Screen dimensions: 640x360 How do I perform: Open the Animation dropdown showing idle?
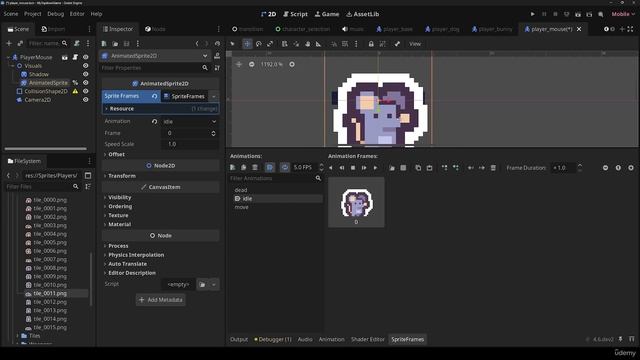pyautogui.click(x=190, y=122)
